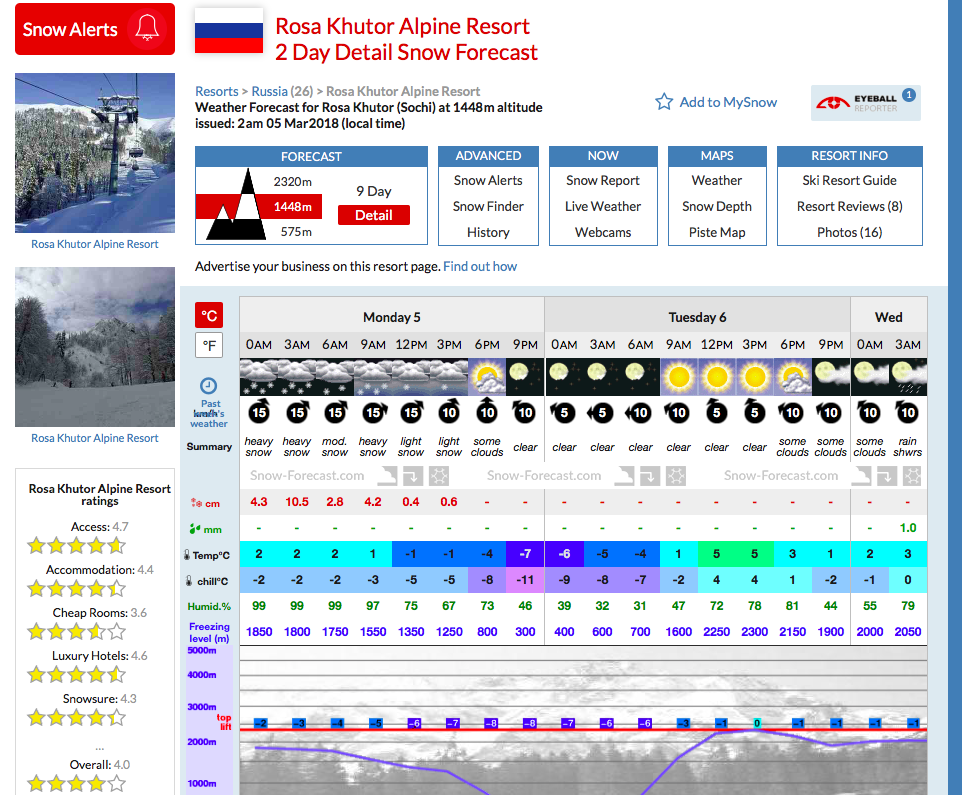The image size is (962, 795).
Task: Click the Luxury Hotels rating stars
Action: [77, 674]
